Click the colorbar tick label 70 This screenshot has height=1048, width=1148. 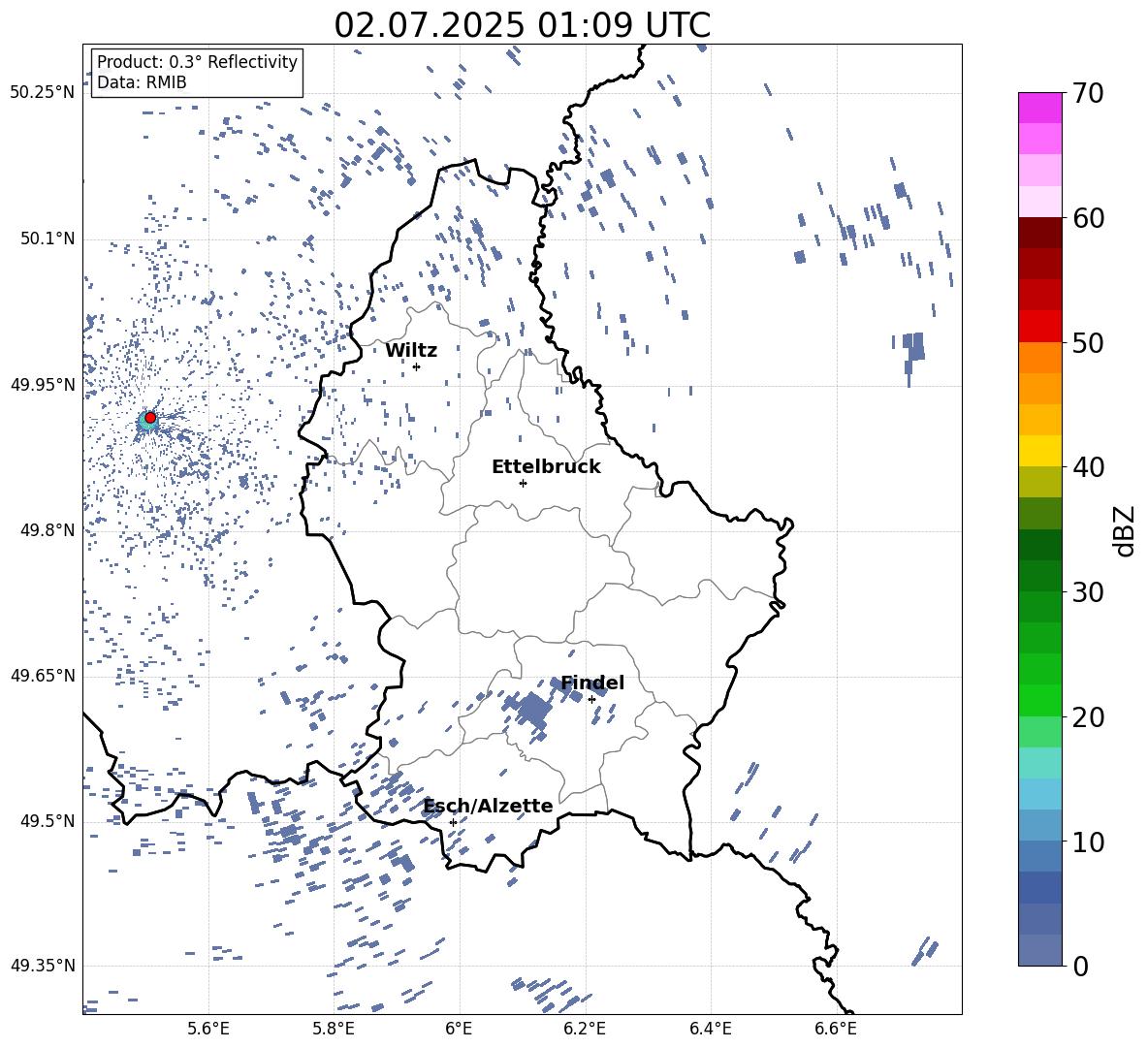pos(1087,94)
